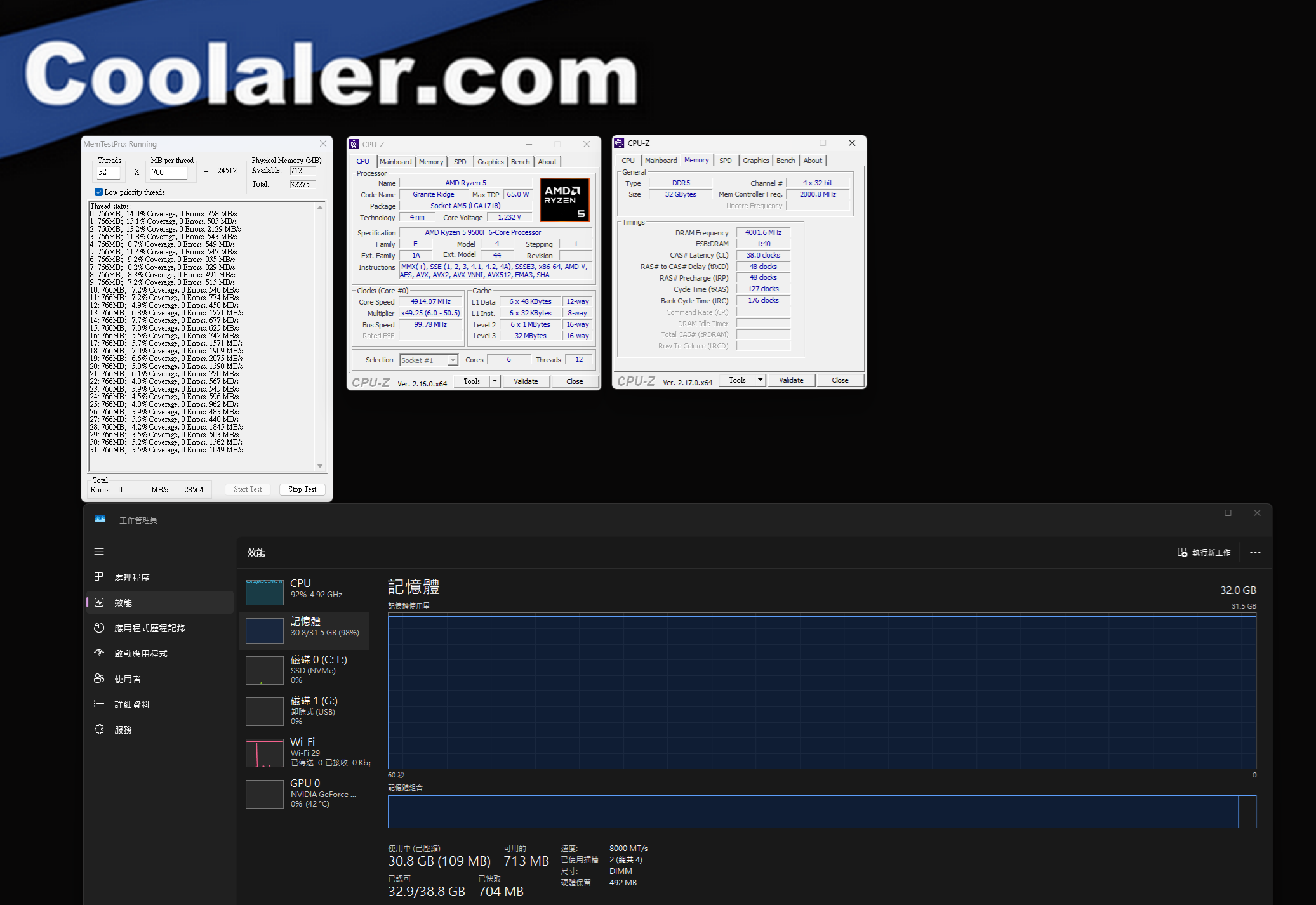Open Tools dropdown arrow in right CPU-Z

tap(761, 380)
